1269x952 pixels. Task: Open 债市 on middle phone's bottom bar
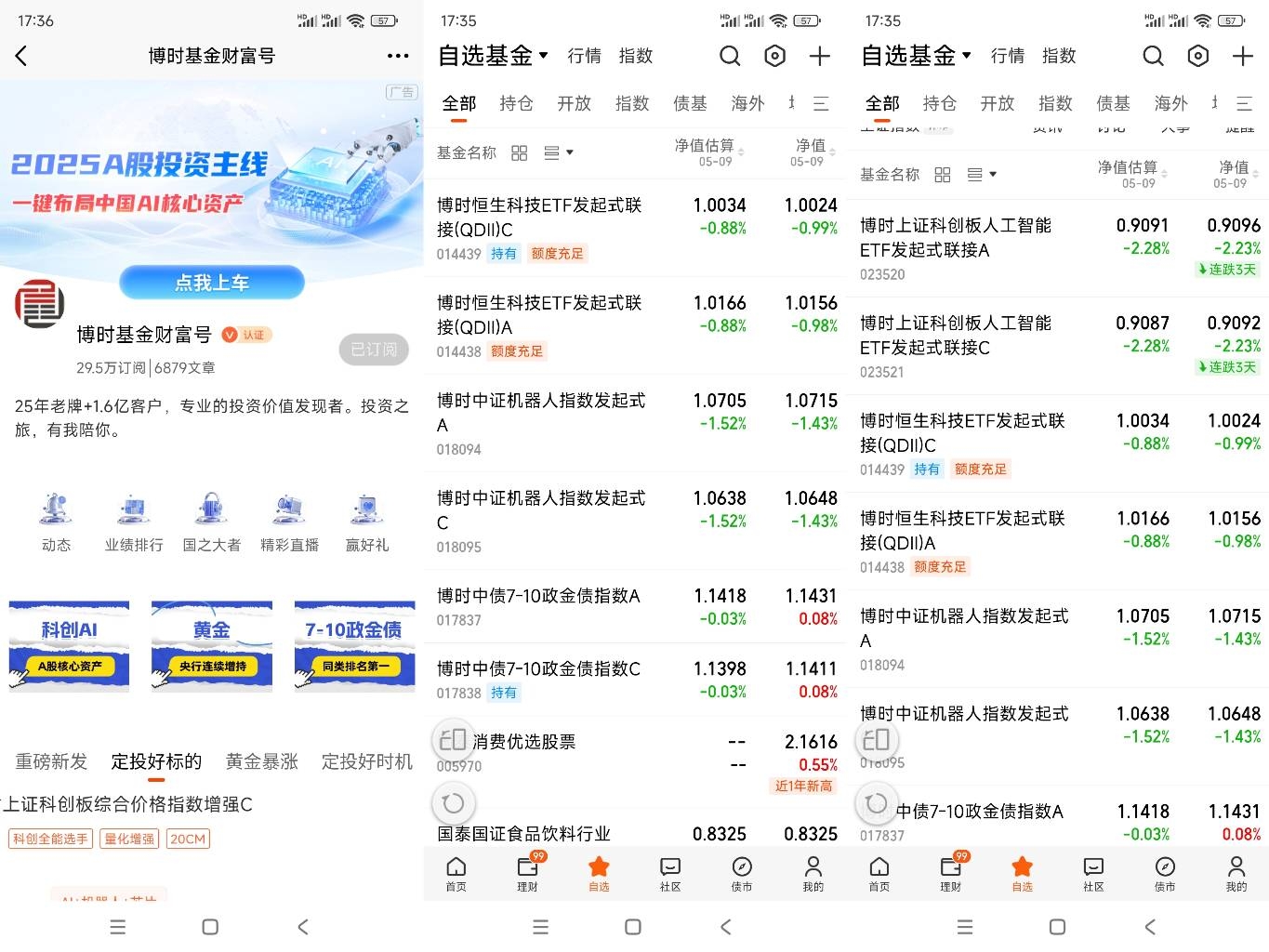(x=742, y=874)
